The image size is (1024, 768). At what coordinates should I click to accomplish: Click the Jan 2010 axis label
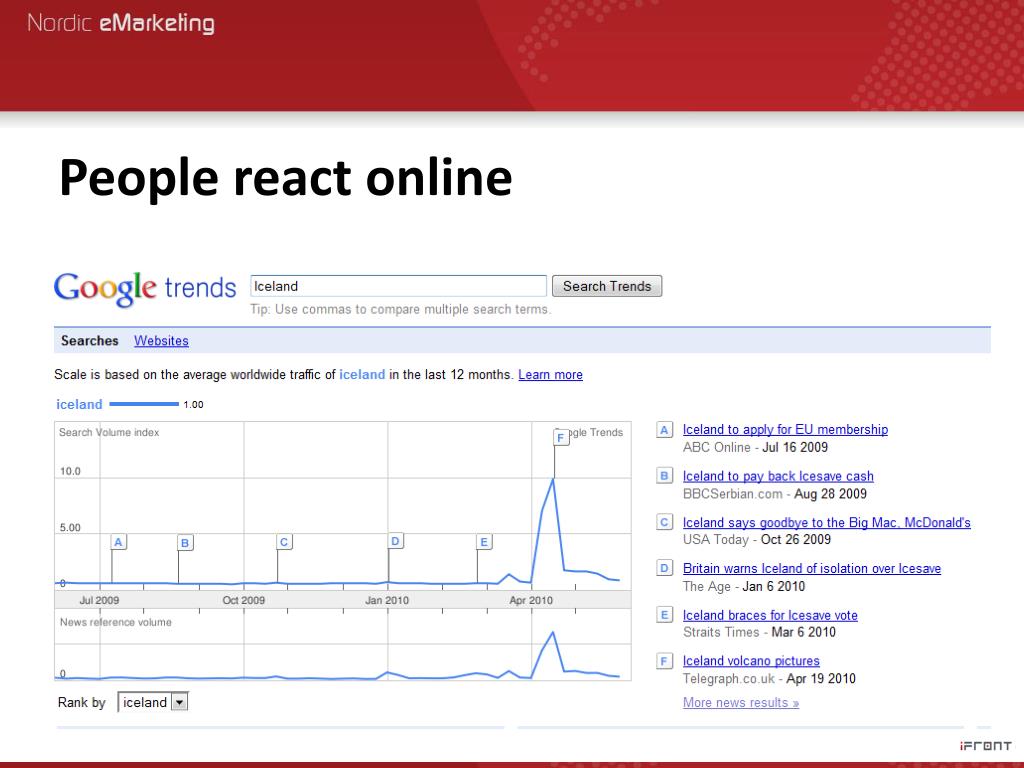(x=387, y=600)
